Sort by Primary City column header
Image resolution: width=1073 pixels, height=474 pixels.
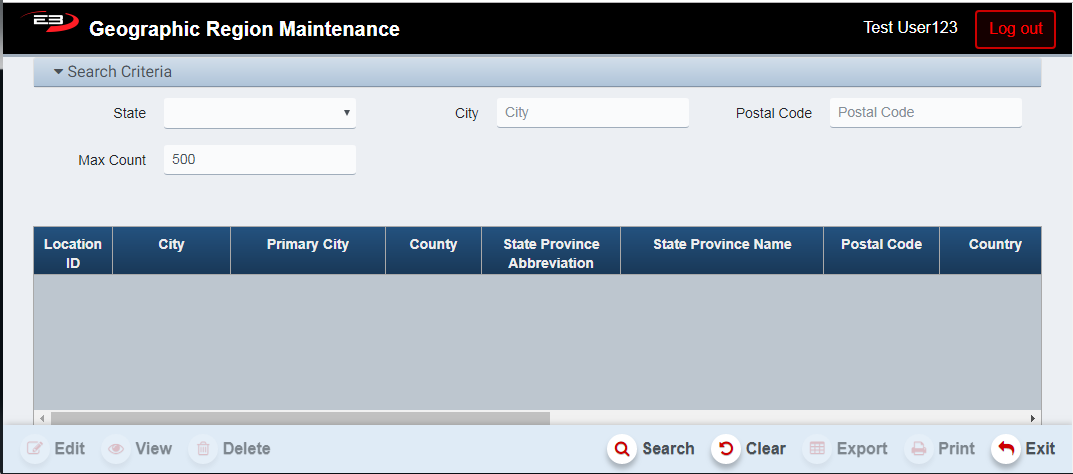point(307,245)
